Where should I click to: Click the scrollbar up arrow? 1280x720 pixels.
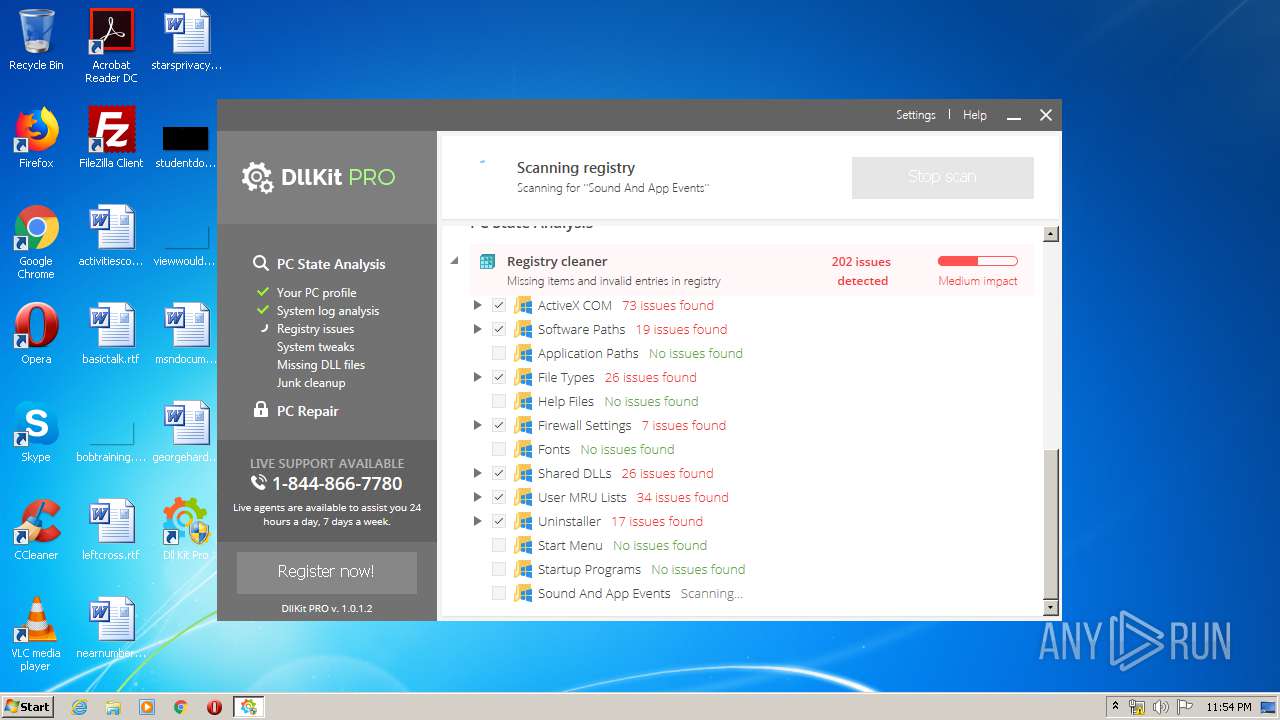click(x=1050, y=234)
